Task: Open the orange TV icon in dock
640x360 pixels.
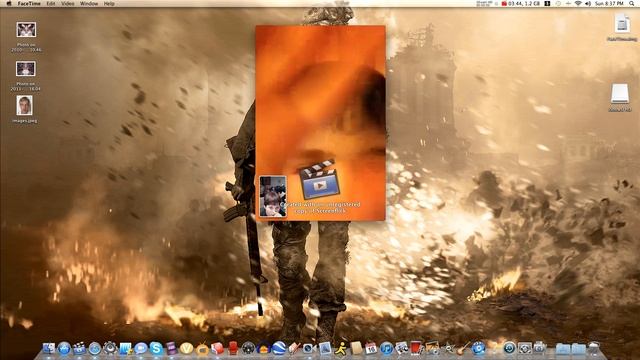Action: point(202,349)
